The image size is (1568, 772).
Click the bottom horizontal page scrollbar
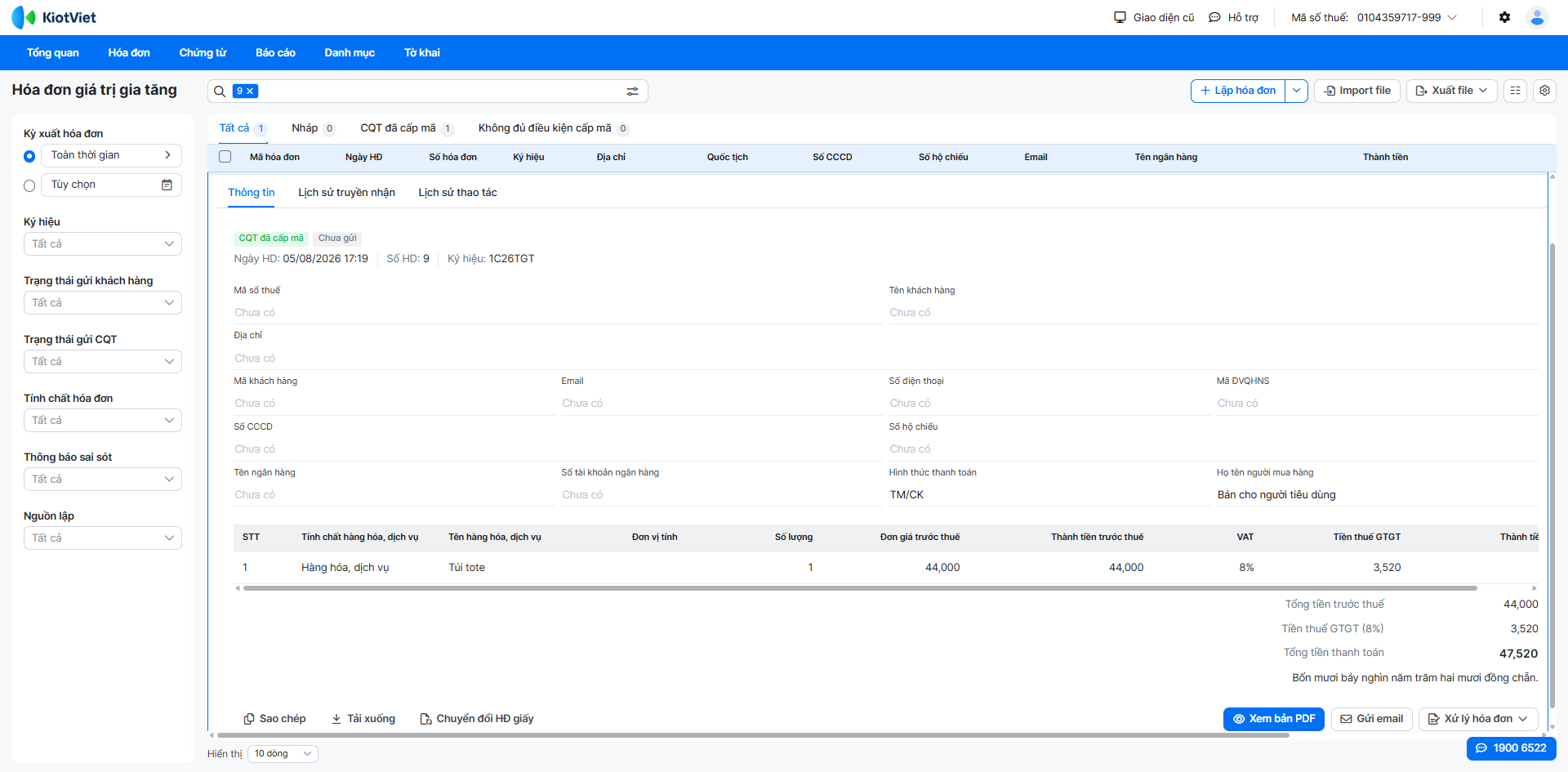pyautogui.click(x=751, y=735)
